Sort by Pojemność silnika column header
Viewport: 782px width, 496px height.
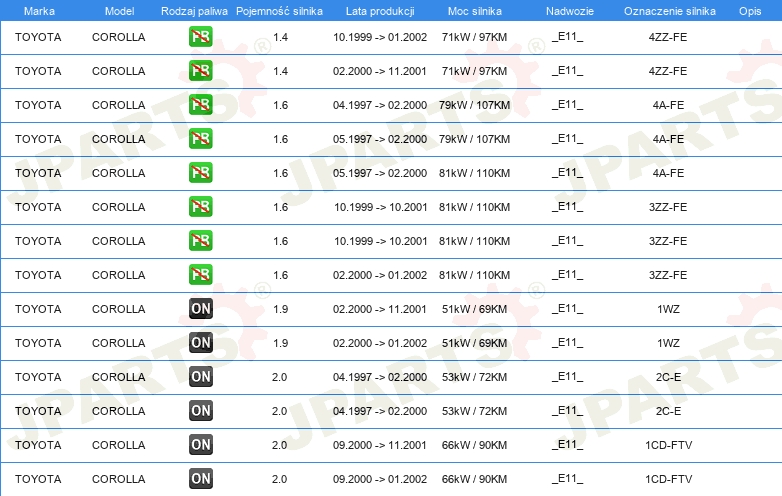pyautogui.click(x=279, y=10)
